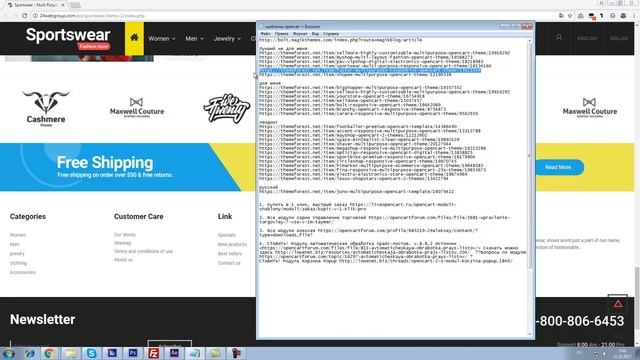Open Google Chrome from the taskbar

tap(49, 353)
